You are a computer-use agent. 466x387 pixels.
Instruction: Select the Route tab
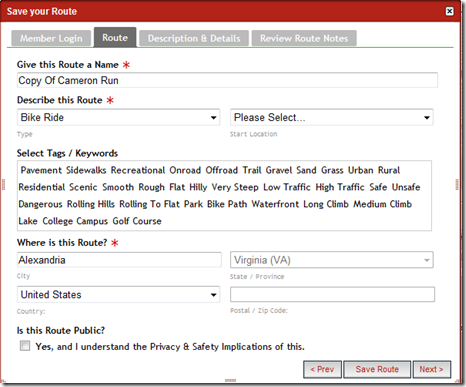point(115,37)
